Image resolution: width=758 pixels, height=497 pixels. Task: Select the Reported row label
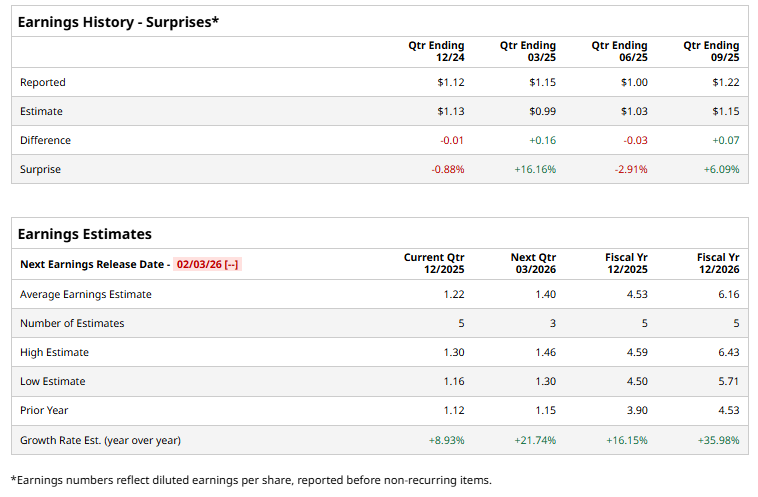(x=43, y=82)
